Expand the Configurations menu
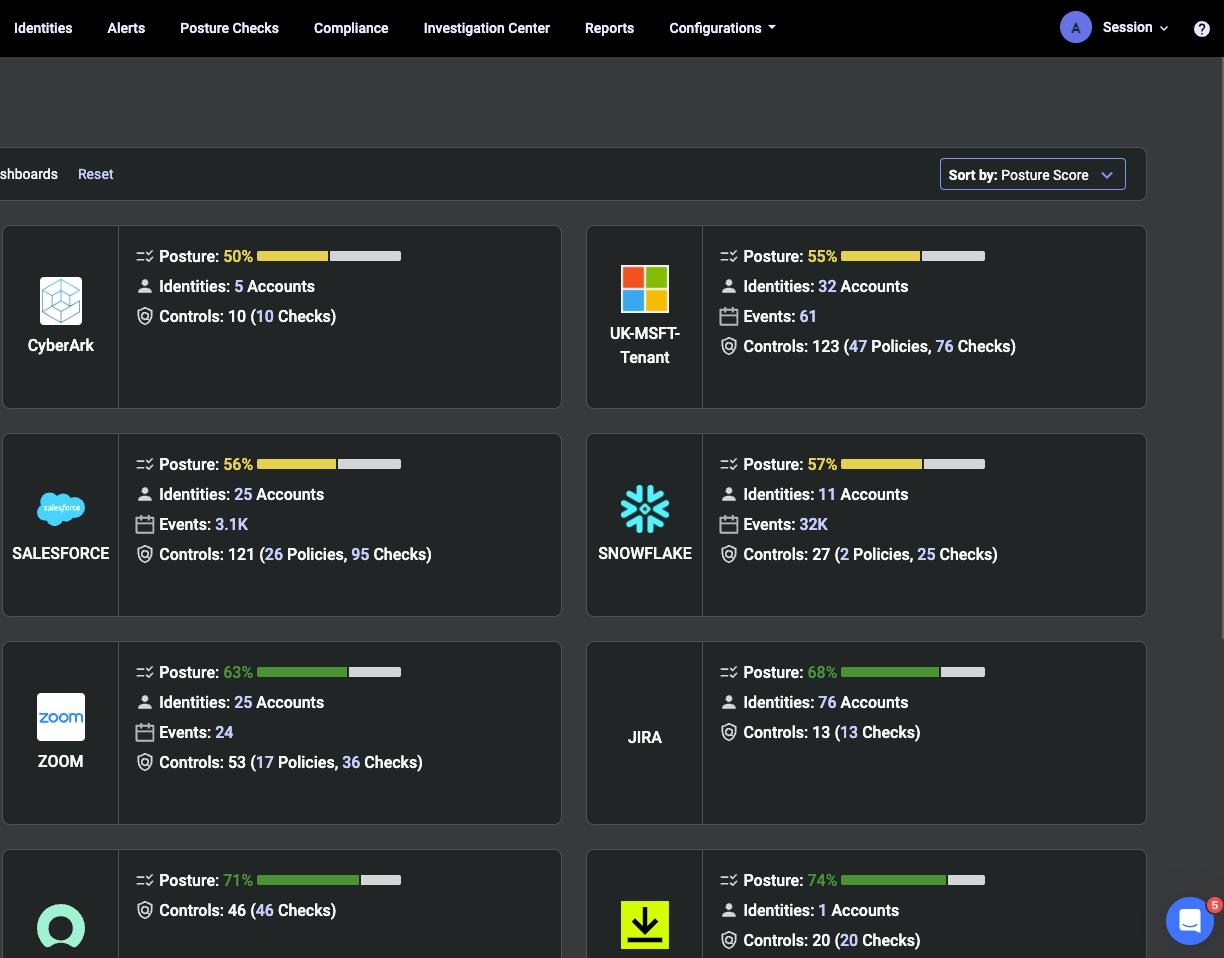This screenshot has height=958, width=1224. pos(722,28)
